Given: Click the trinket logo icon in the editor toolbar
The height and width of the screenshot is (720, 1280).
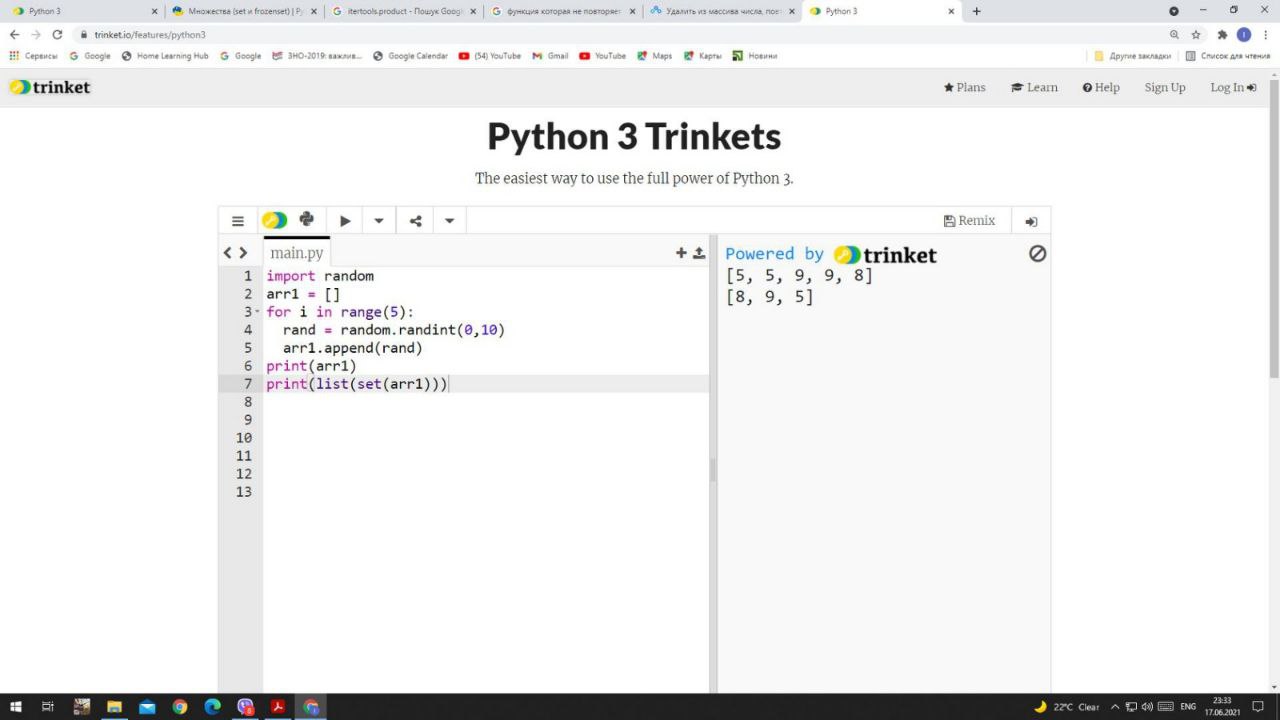Looking at the screenshot, I should click(274, 221).
